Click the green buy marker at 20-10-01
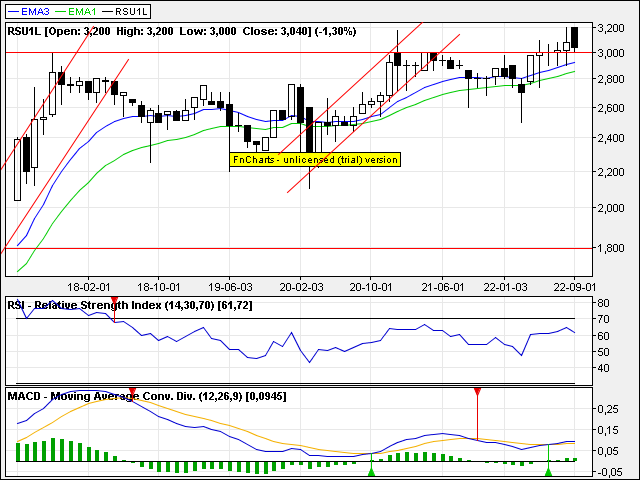Viewport: 640px width, 480px height. point(371,472)
